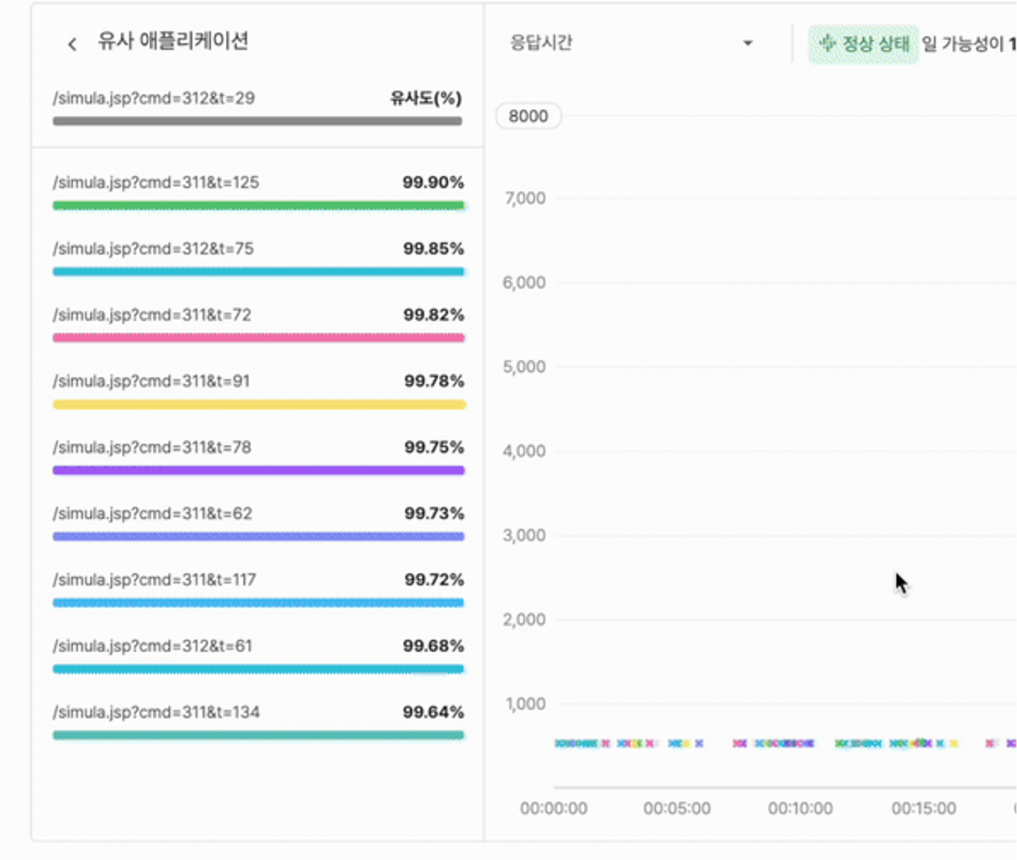1017x860 pixels.
Task: Select /simula.jsp?cmd=311&t=72 entry
Action: coord(152,315)
